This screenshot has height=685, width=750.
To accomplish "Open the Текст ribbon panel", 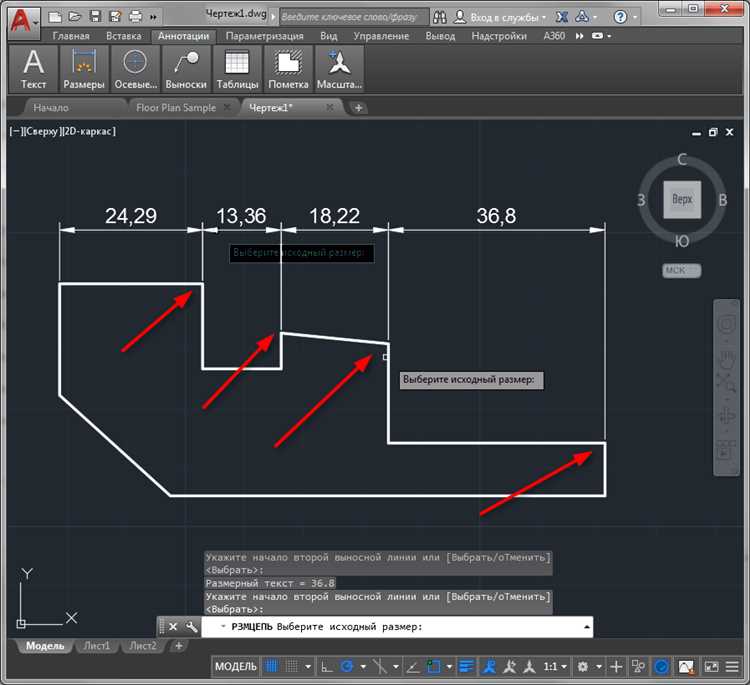I will coord(33,69).
